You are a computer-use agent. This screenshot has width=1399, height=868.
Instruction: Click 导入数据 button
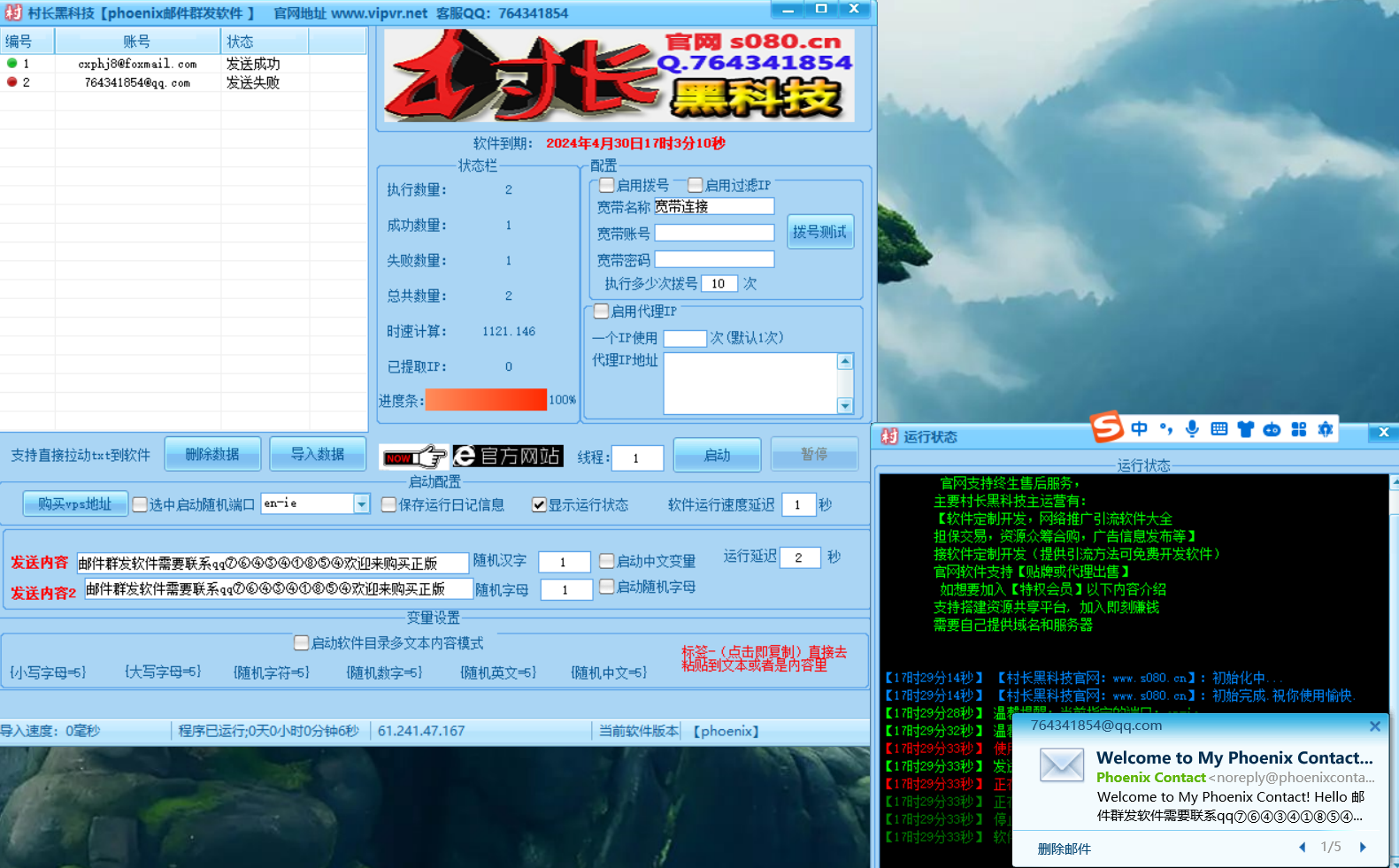318,454
